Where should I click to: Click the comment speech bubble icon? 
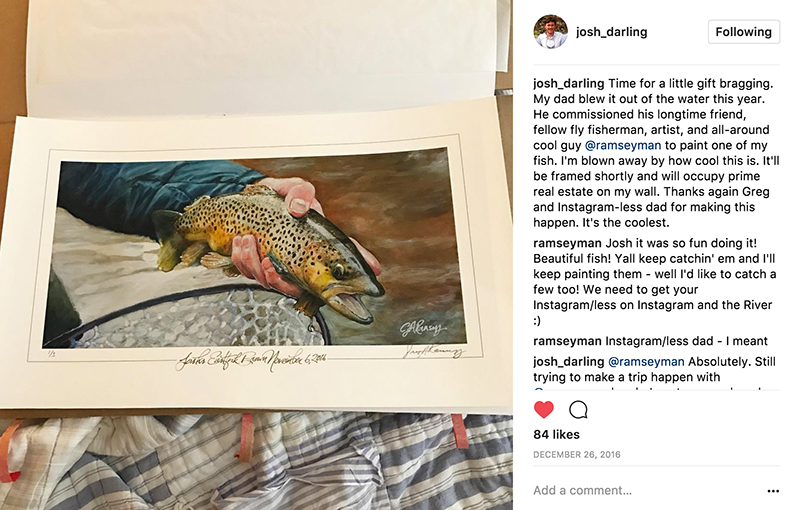click(x=578, y=410)
